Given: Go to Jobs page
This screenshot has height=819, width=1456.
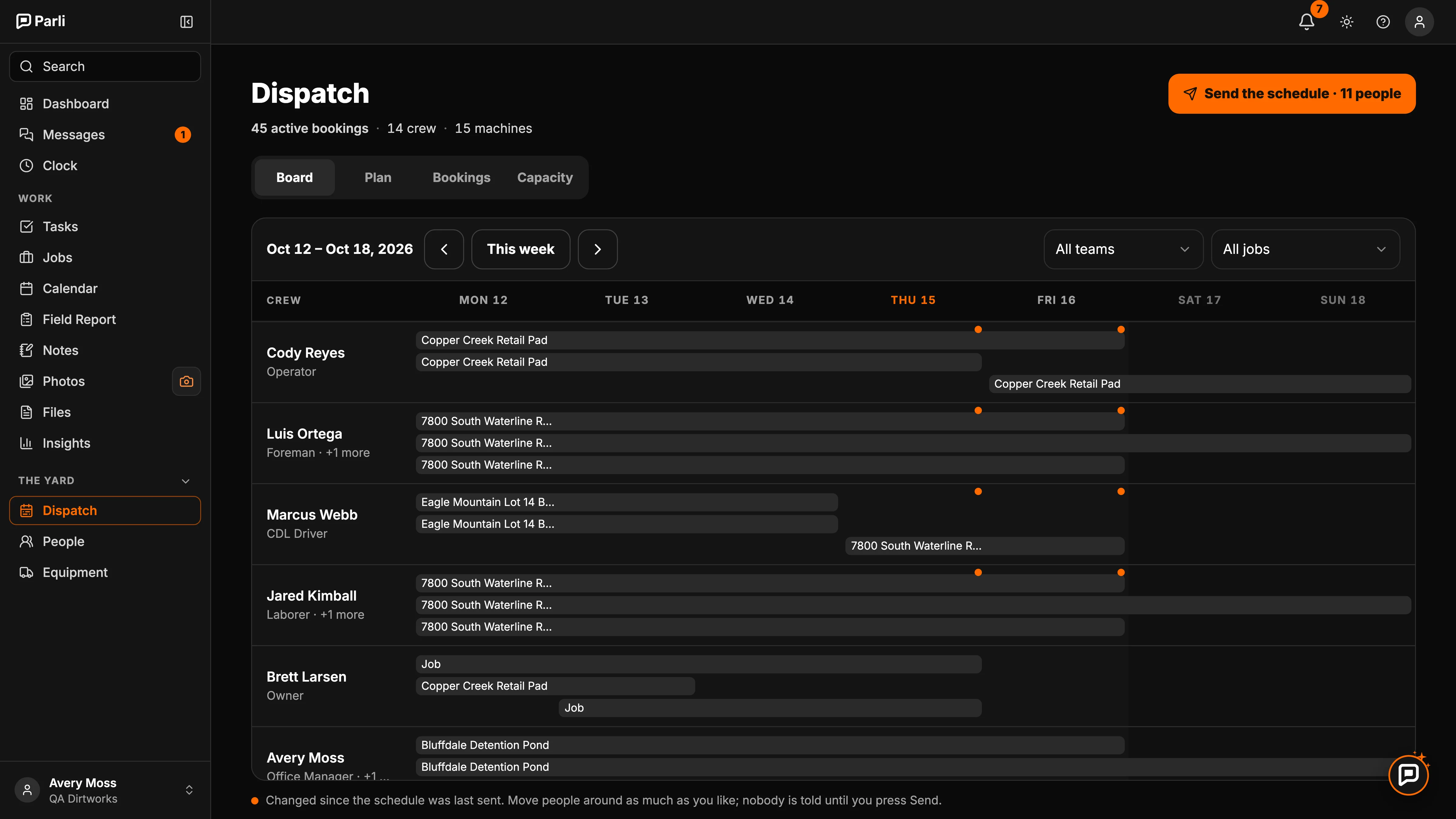Looking at the screenshot, I should coord(105,257).
